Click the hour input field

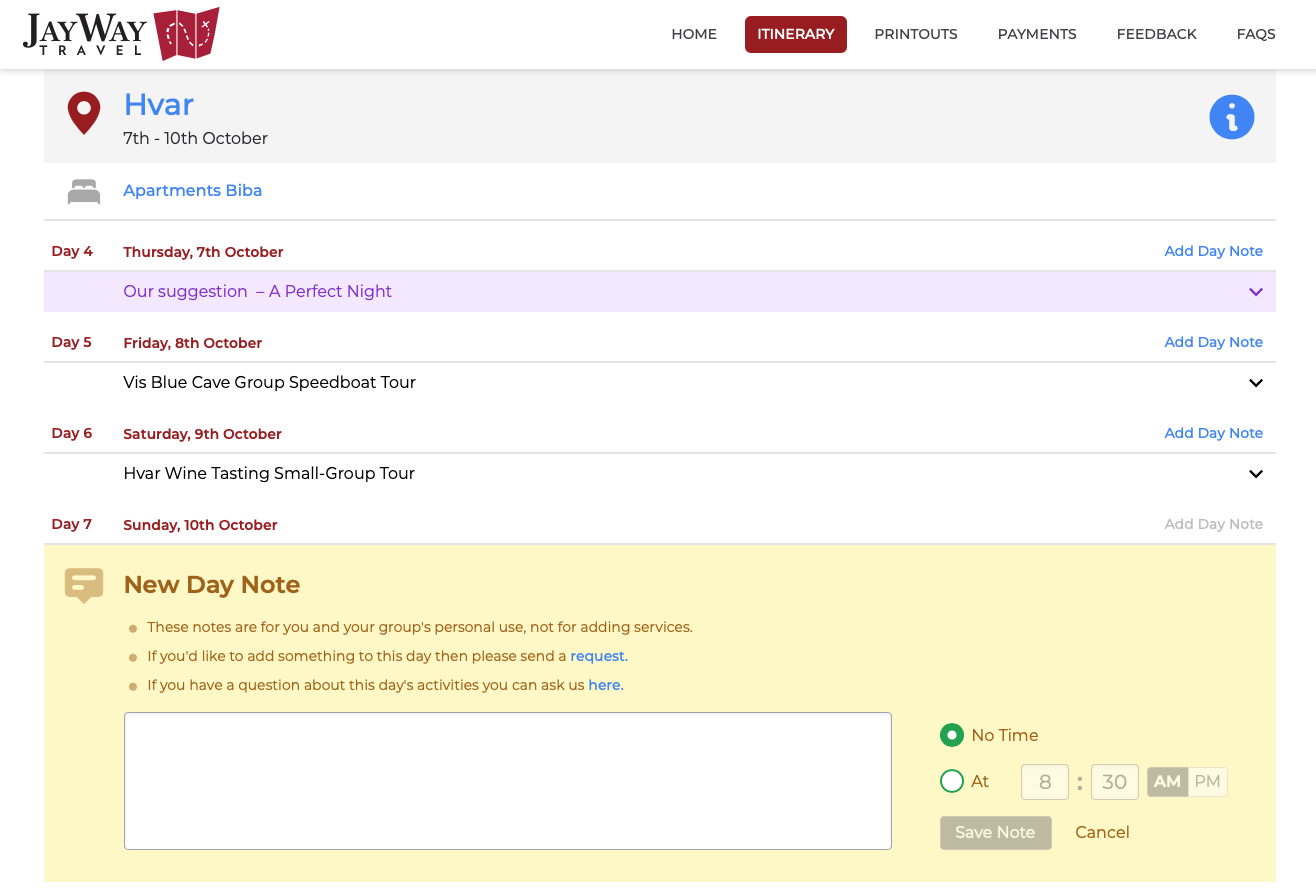(1045, 782)
